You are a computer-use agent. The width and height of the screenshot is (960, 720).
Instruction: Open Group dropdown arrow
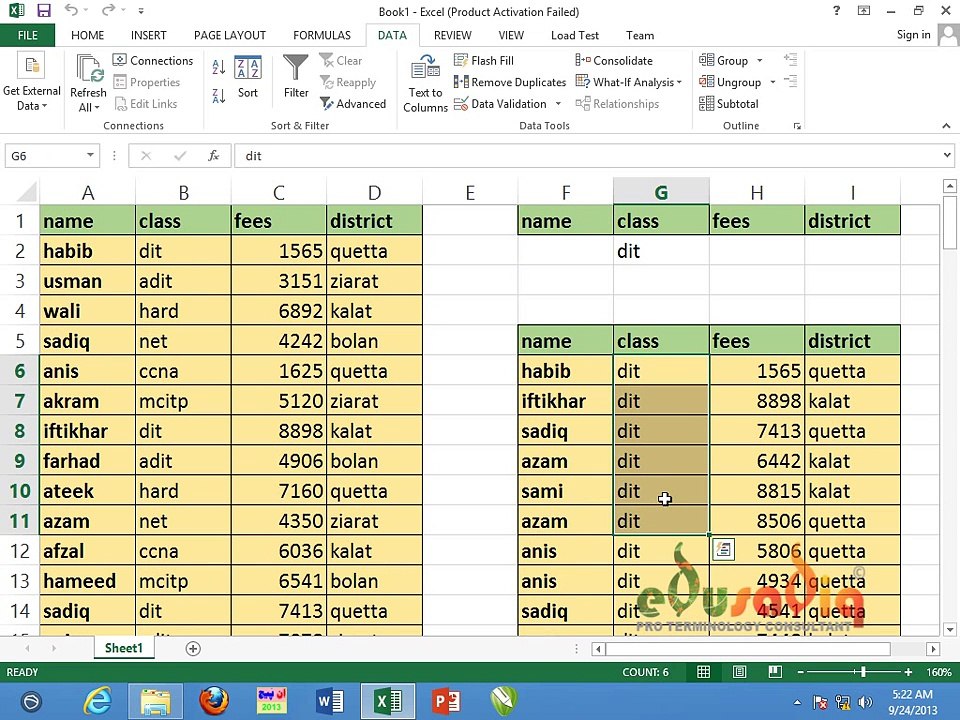(x=760, y=60)
